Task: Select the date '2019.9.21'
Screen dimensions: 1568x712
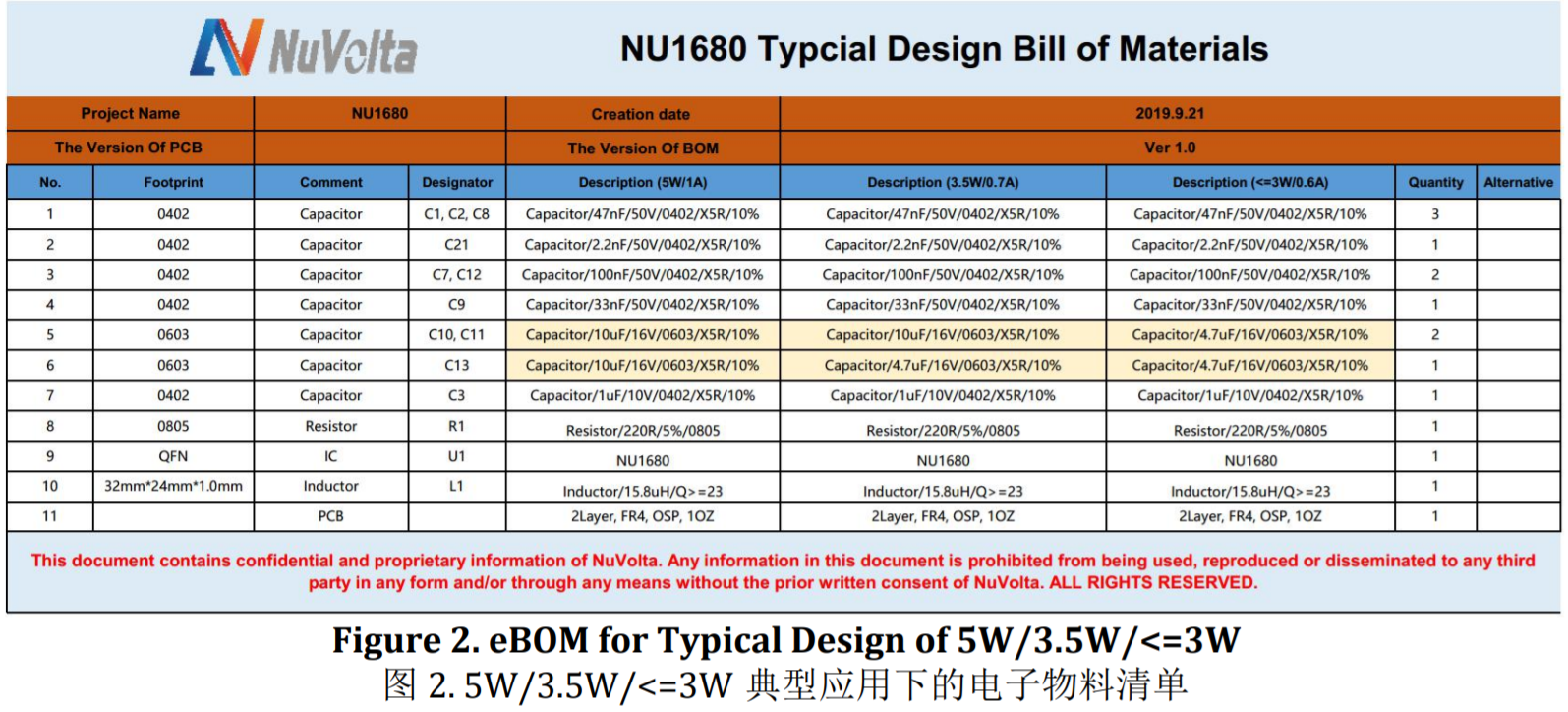Action: click(x=1170, y=113)
